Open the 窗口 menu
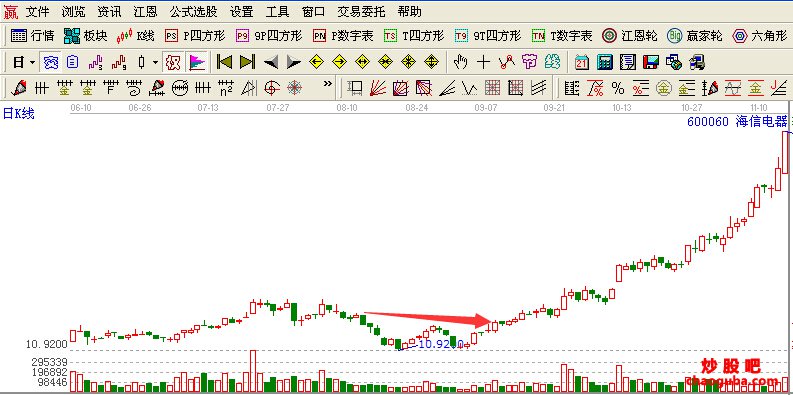The image size is (793, 395). click(314, 11)
